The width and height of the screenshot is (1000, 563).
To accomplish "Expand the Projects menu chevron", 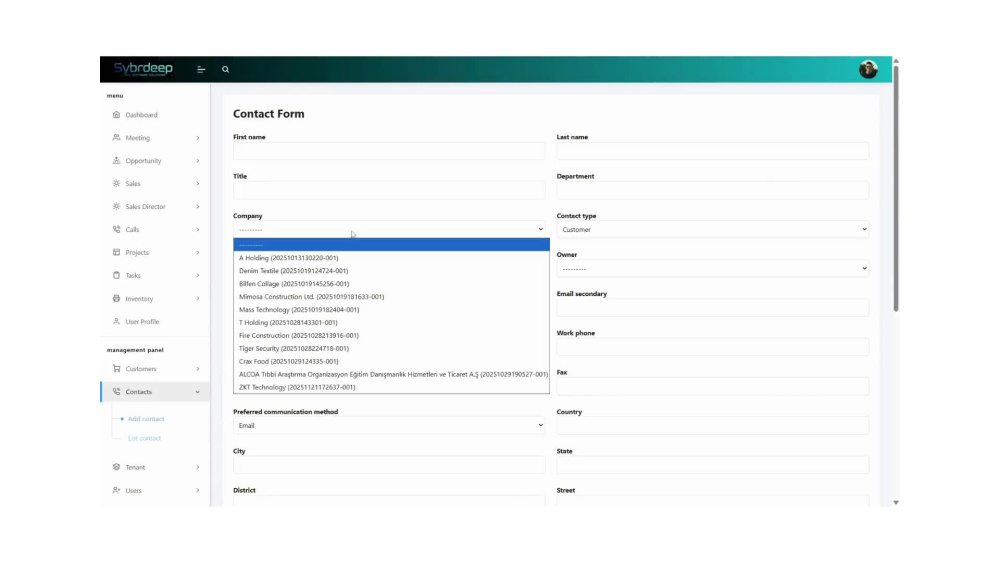I will (198, 252).
